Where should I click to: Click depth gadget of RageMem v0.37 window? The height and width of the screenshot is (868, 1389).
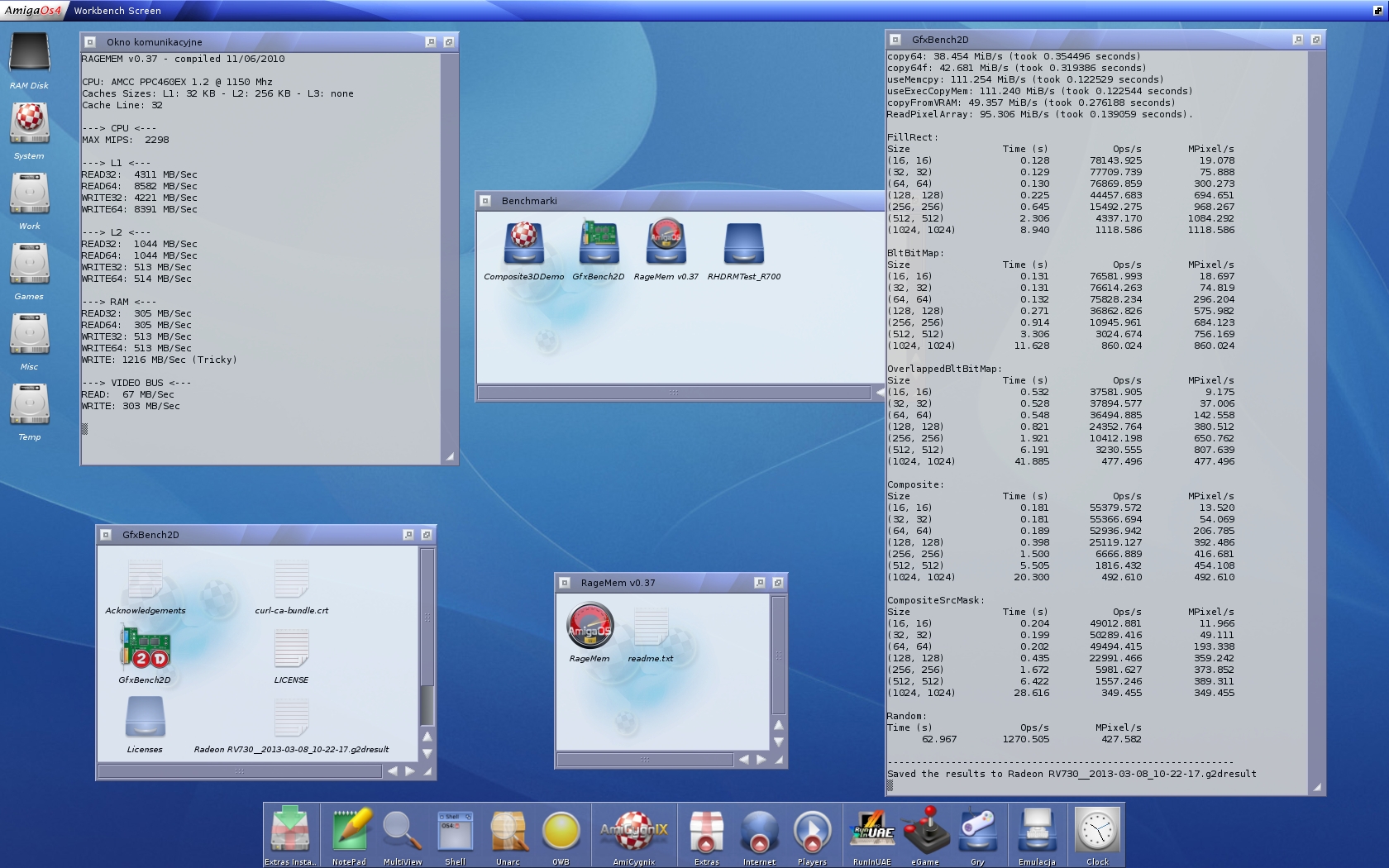pyautogui.click(x=777, y=583)
